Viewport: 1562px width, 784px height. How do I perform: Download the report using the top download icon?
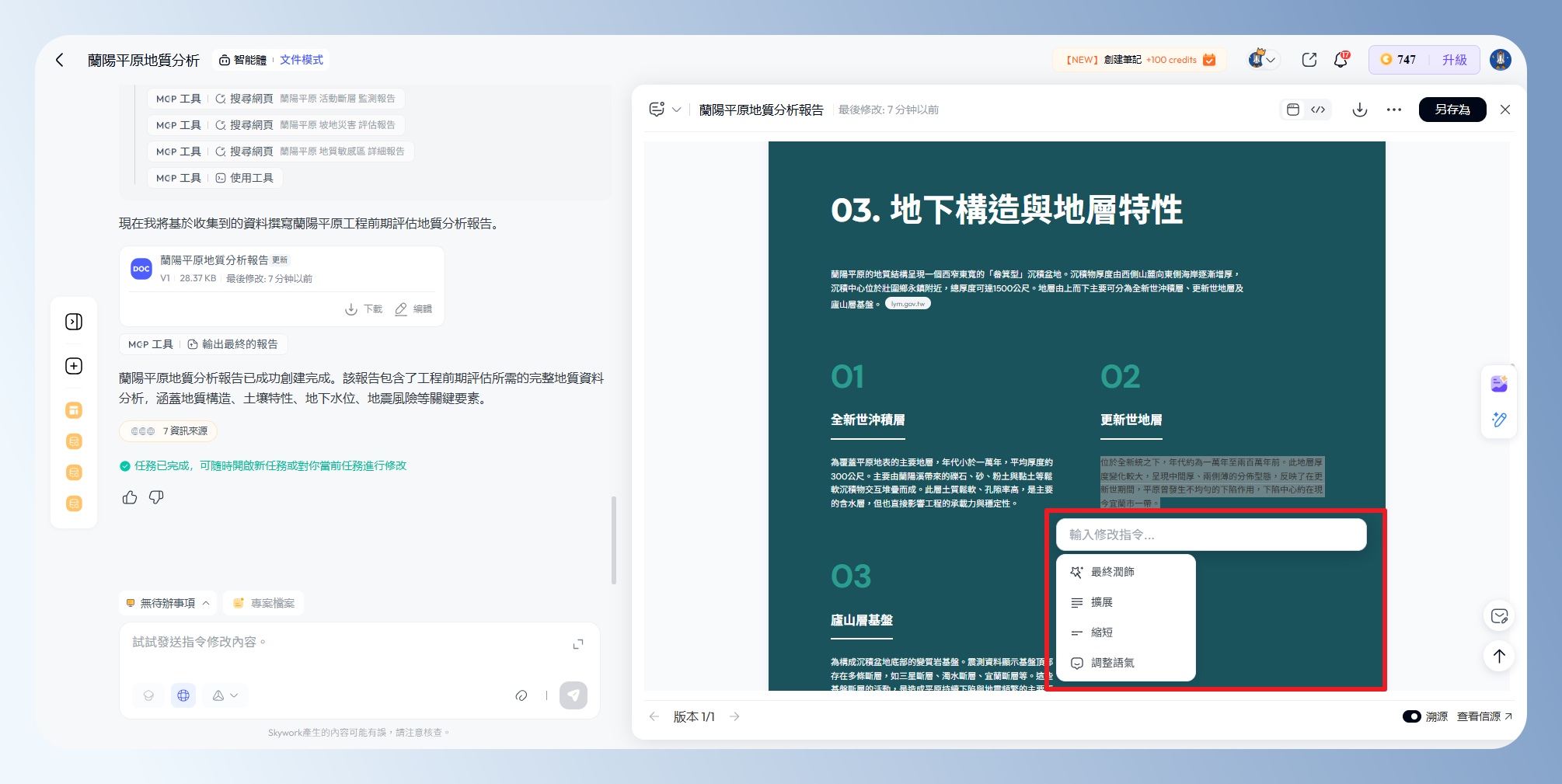point(1359,110)
